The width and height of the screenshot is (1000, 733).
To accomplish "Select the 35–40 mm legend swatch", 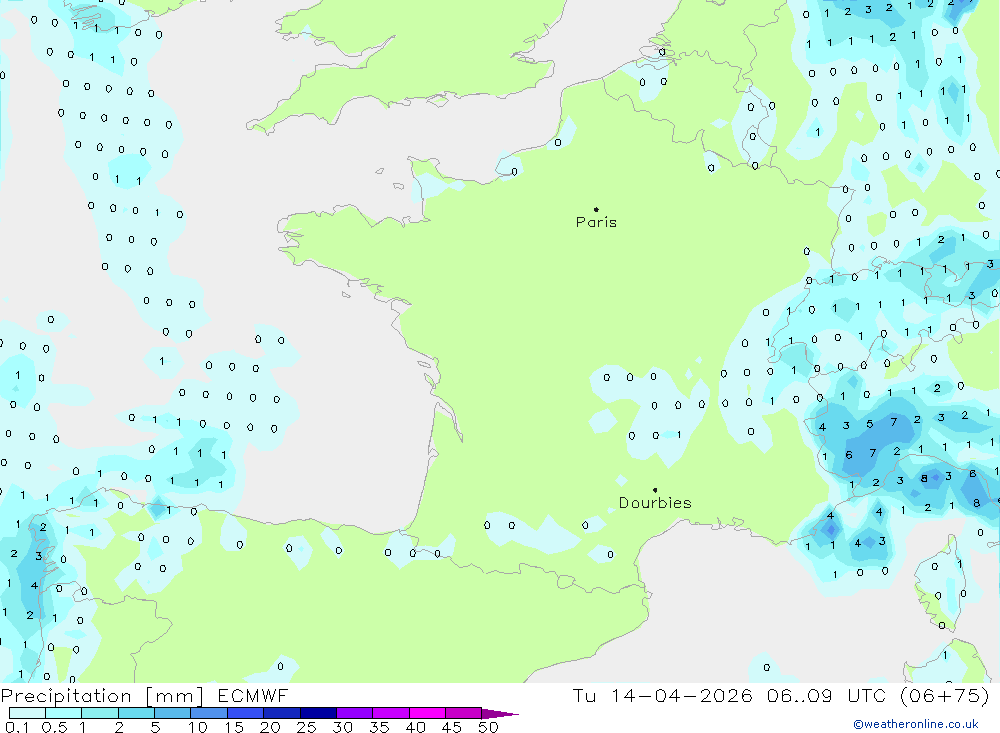I will click(391, 713).
